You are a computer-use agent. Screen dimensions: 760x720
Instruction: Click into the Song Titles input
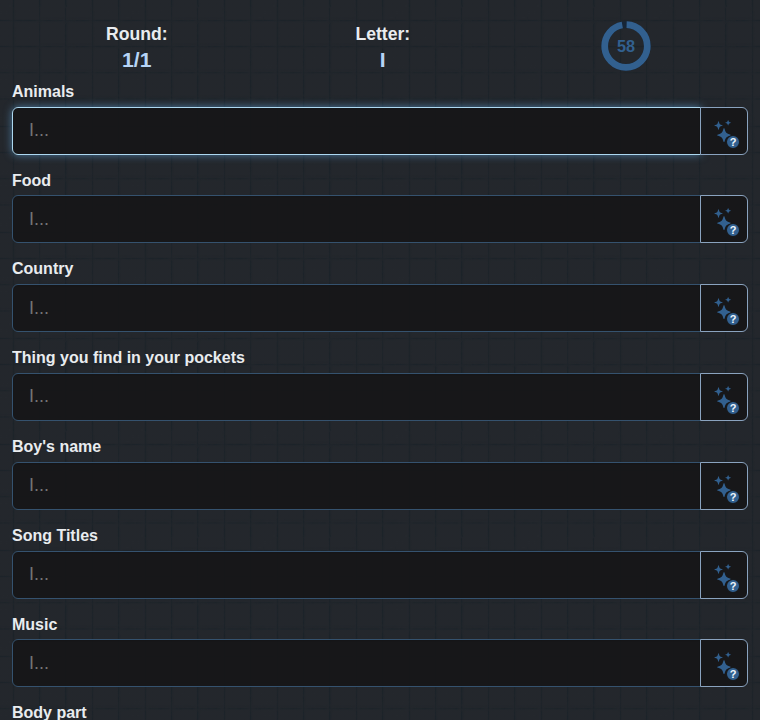pos(356,575)
